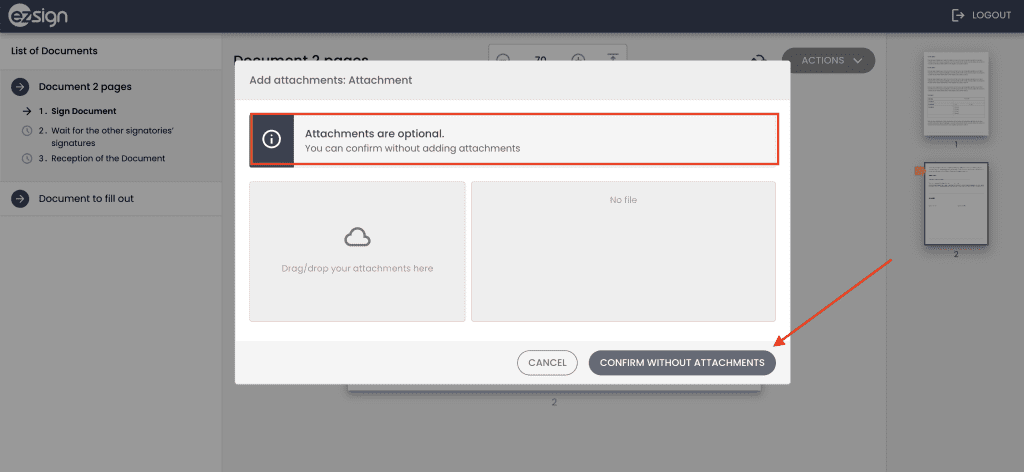Click the No file attachment list panel
Screen dimensions: 1024x472
click(x=623, y=251)
